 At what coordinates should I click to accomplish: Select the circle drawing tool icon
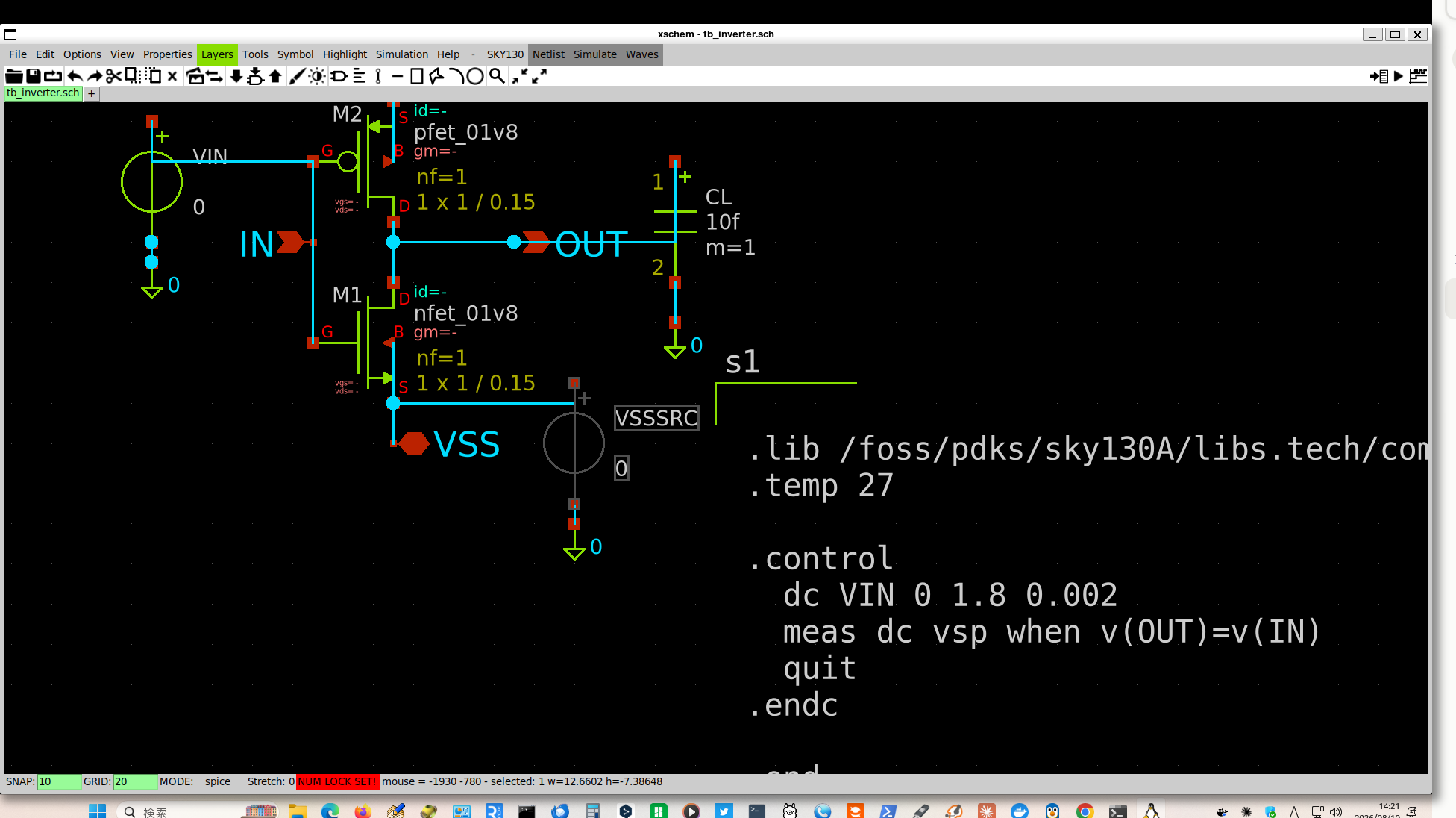tap(475, 76)
